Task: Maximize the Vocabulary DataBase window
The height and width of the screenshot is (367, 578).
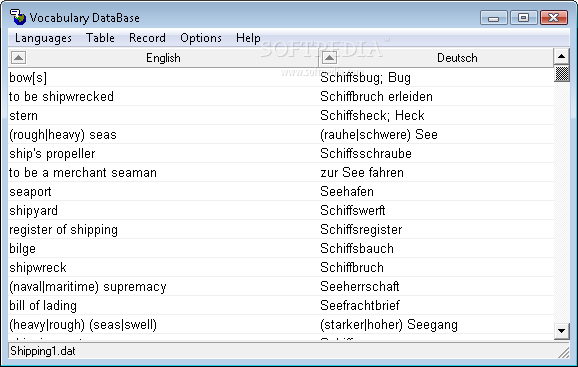Action: pyautogui.click(x=523, y=18)
